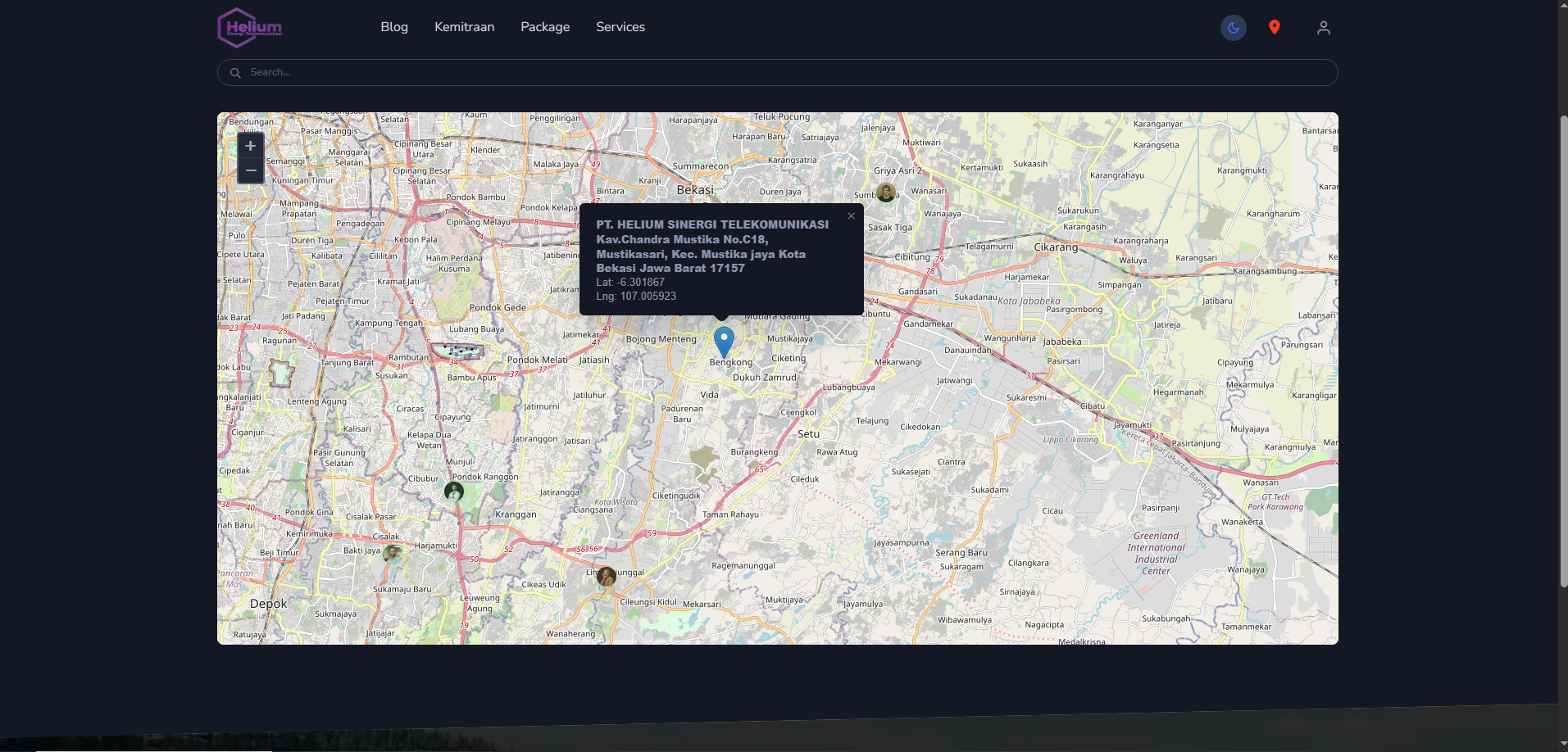
Task: Click the search magnifier icon
Action: coord(235,73)
